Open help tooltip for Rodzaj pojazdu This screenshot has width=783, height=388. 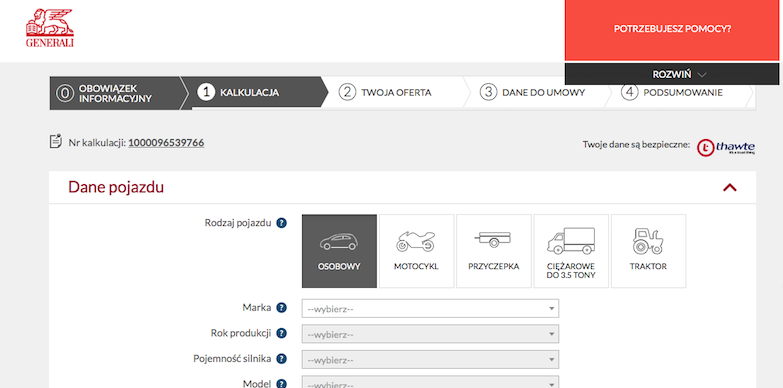click(282, 223)
